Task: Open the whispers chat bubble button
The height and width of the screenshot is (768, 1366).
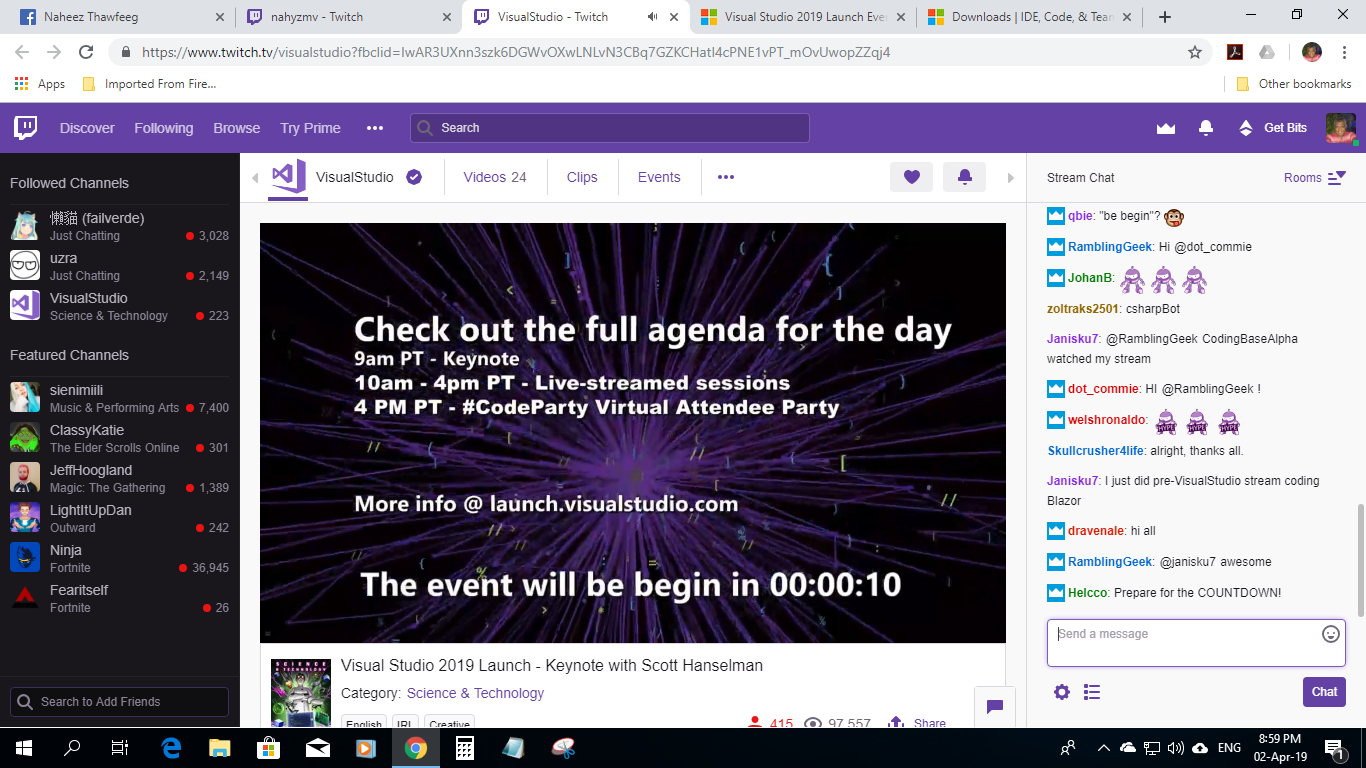Action: (995, 707)
